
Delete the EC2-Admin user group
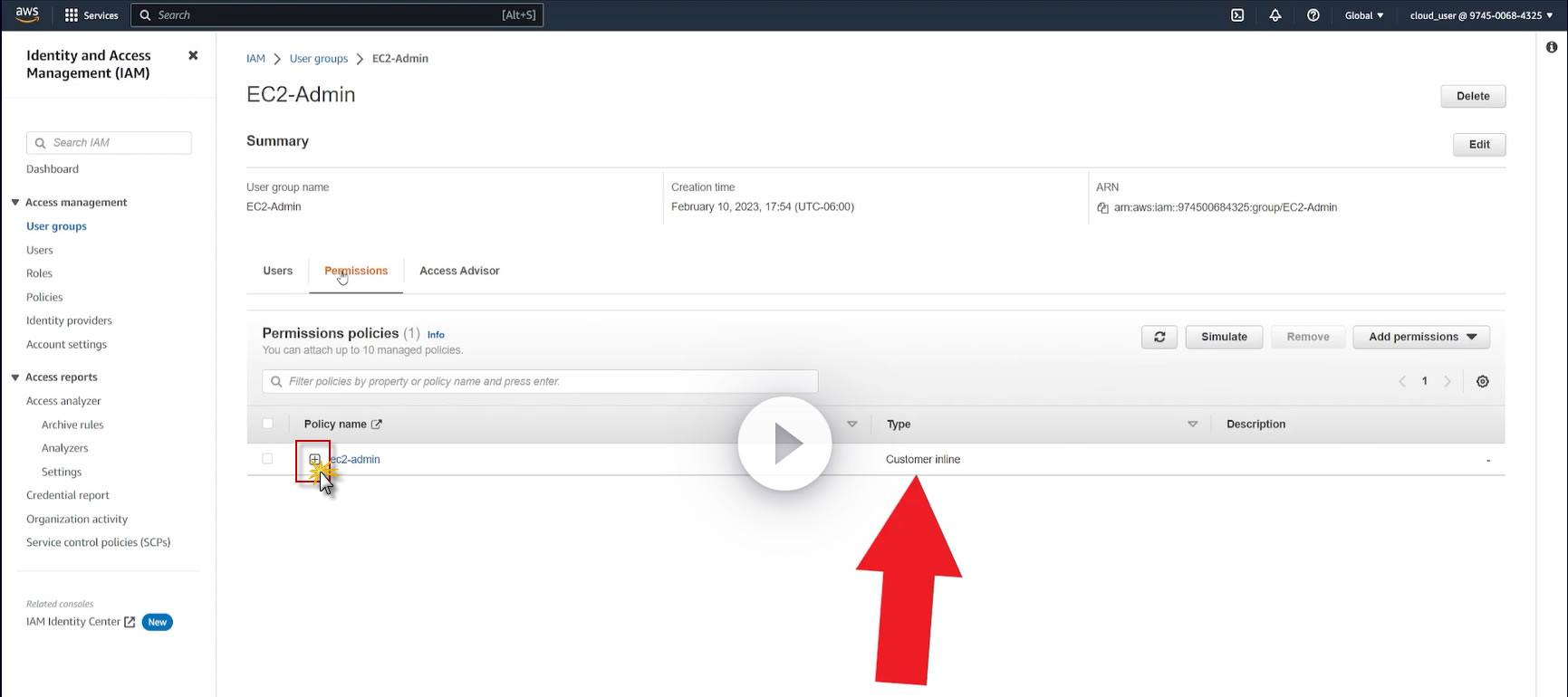(x=1473, y=96)
